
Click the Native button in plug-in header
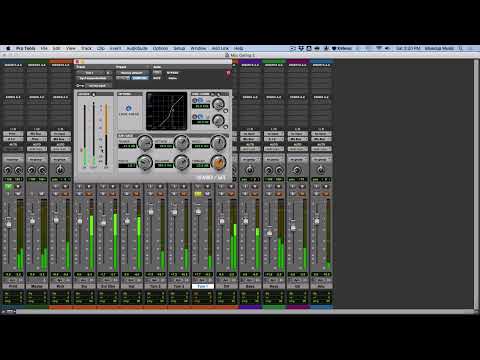173,78
